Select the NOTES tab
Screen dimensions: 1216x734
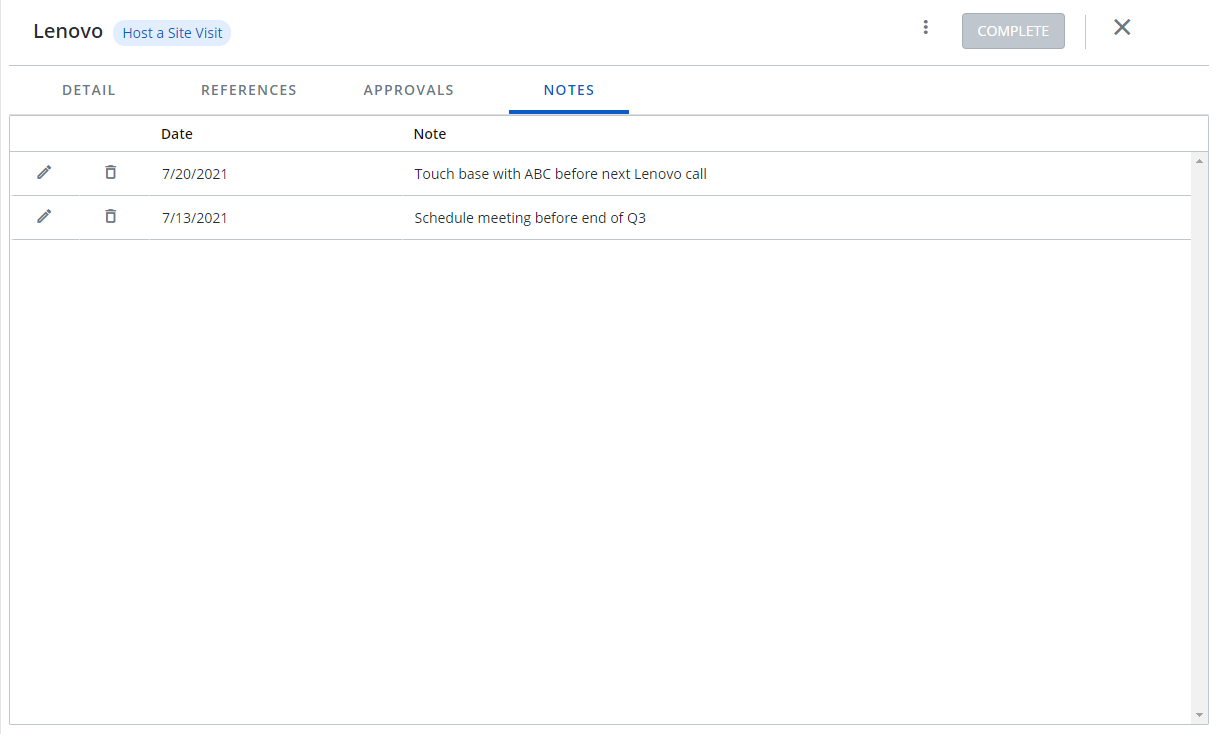569,90
